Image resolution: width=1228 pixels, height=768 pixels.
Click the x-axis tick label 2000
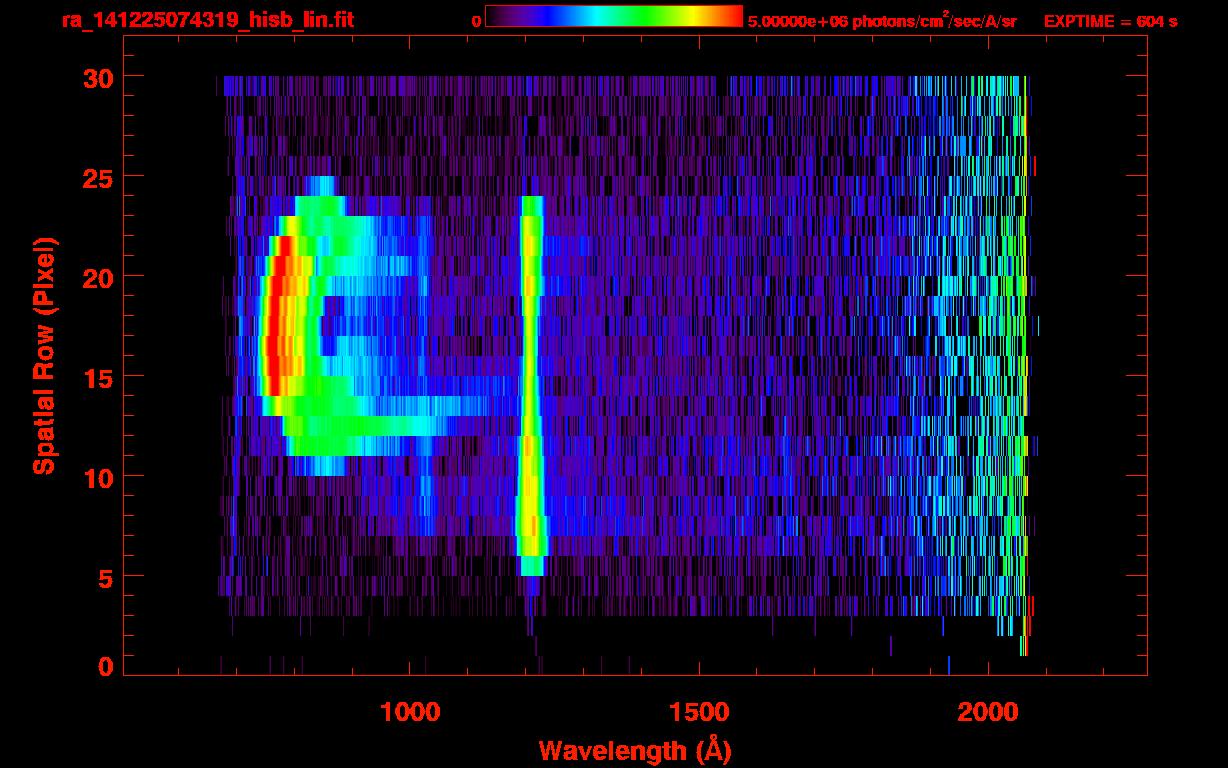pos(987,712)
